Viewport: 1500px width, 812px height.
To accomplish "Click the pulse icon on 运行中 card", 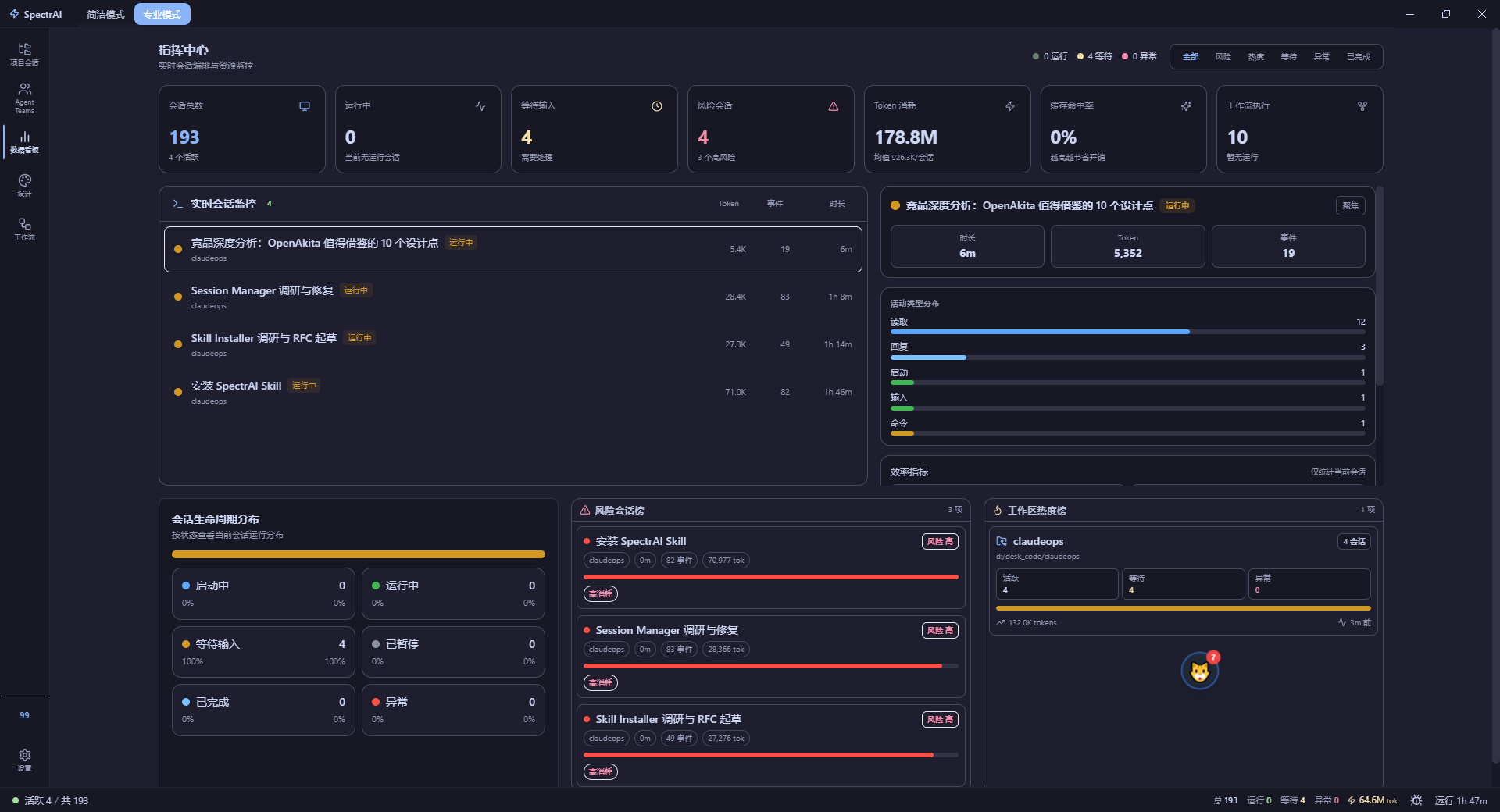I will point(480,106).
